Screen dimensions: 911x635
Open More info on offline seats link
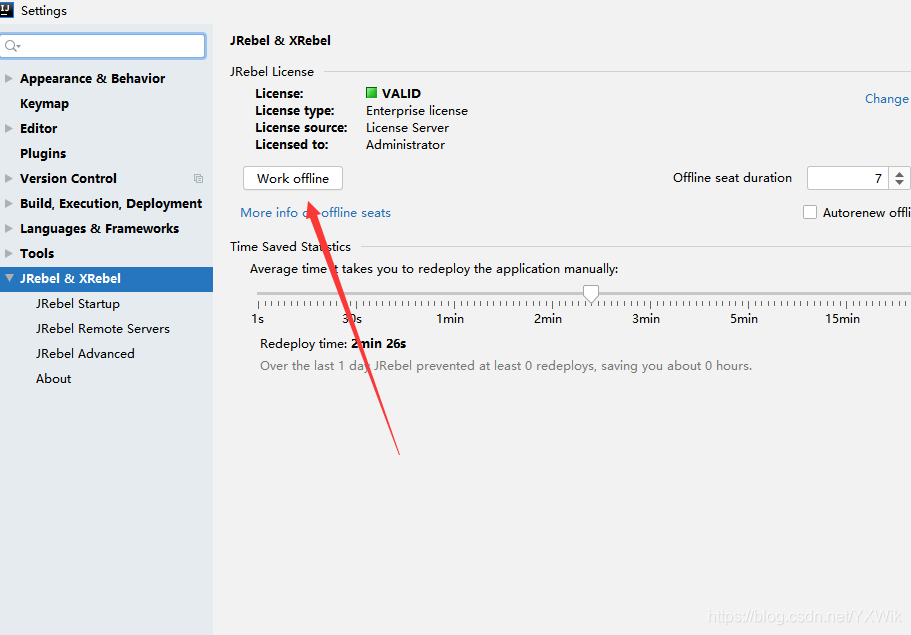click(315, 213)
